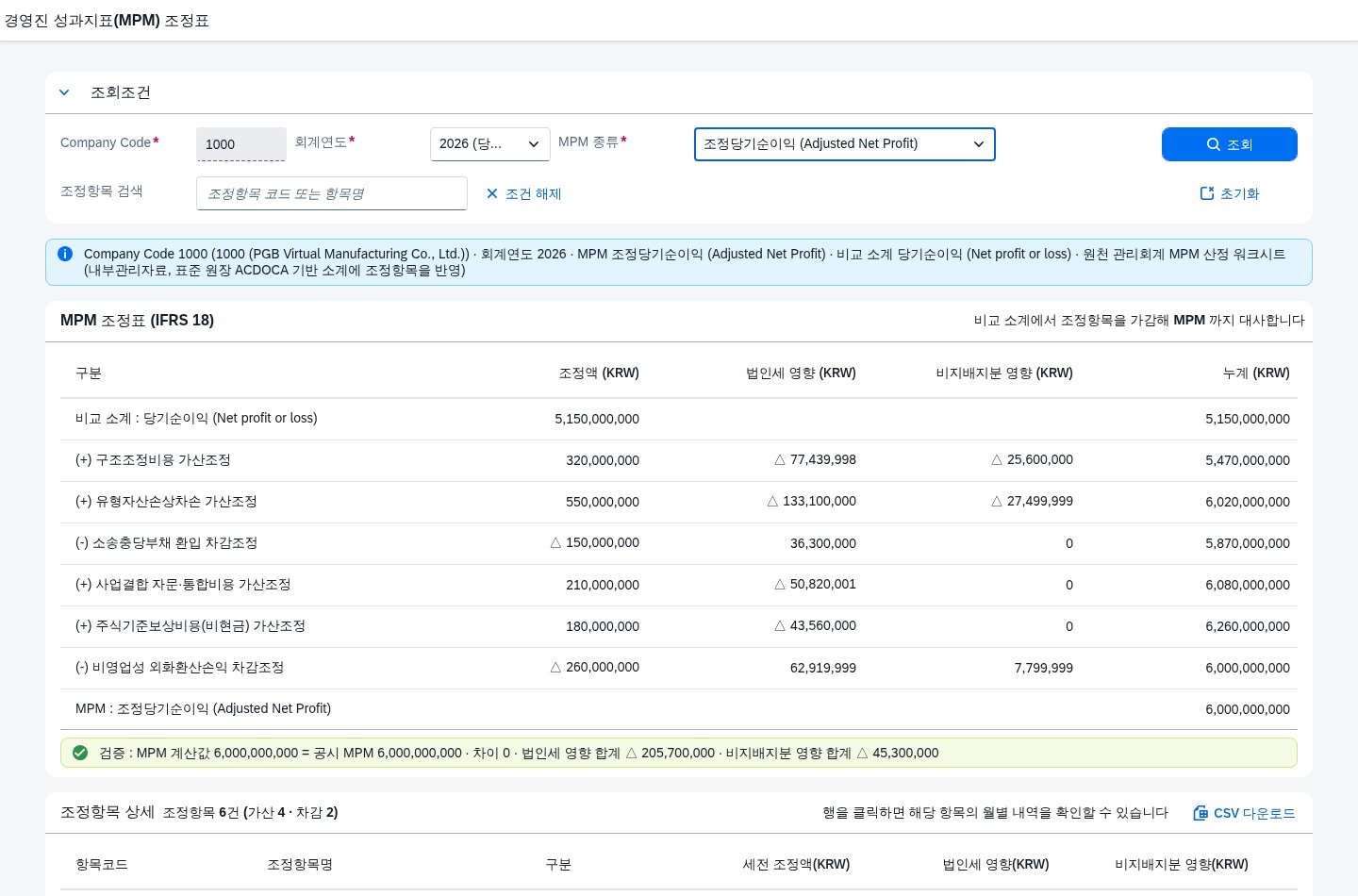
Task: Select row MPM : 조정당기순이익 (Adjusted Net Profit)
Action: (x=679, y=709)
